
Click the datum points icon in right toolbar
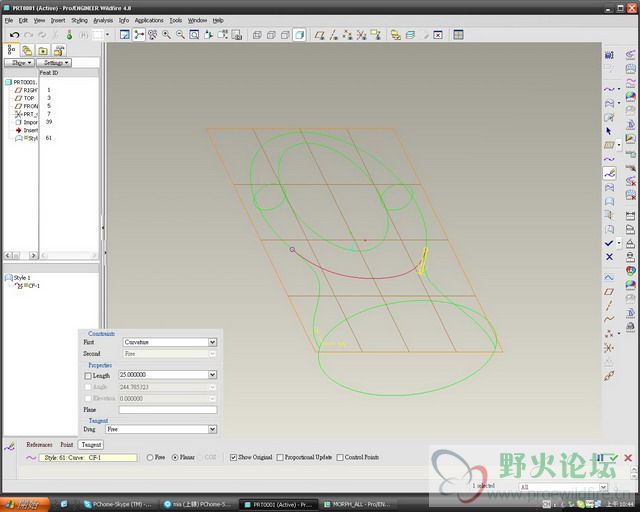point(609,334)
